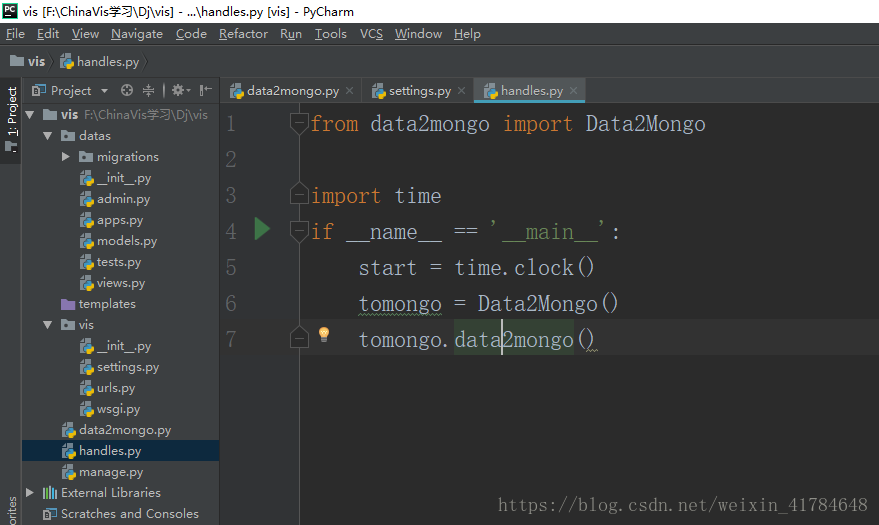Select manage.py in the project tree
The height and width of the screenshot is (525, 879).
pyautogui.click(x=103, y=472)
